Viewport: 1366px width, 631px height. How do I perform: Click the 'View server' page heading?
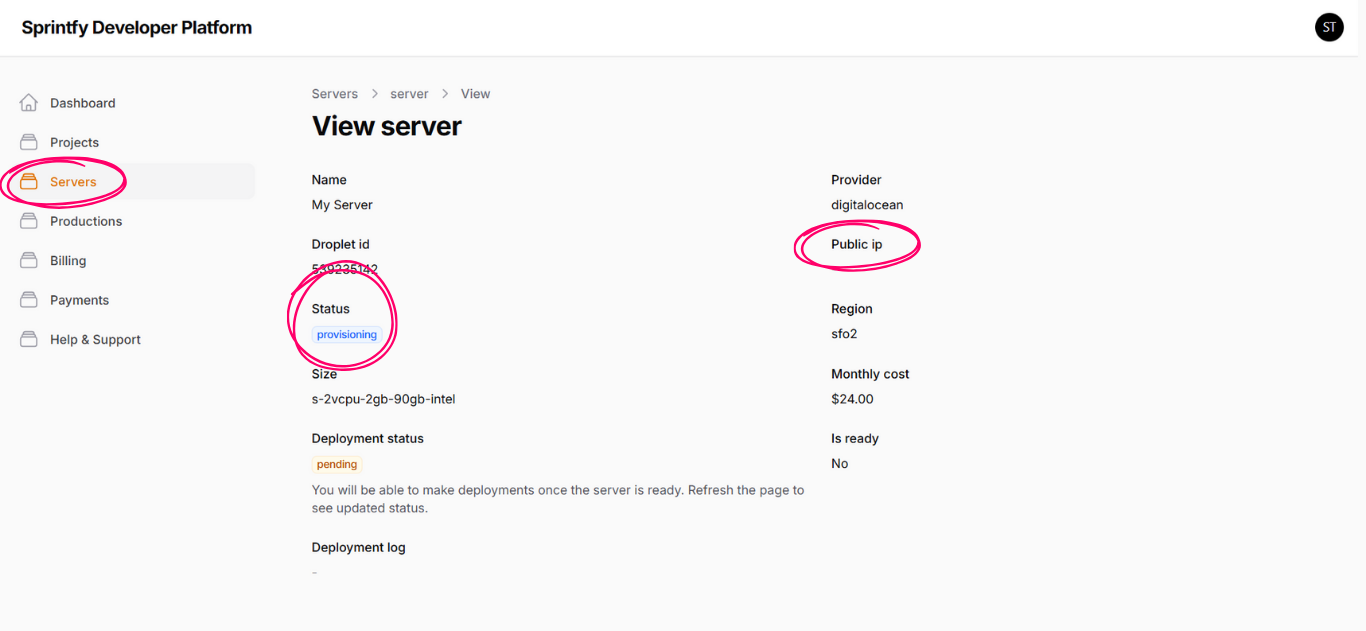click(x=387, y=126)
